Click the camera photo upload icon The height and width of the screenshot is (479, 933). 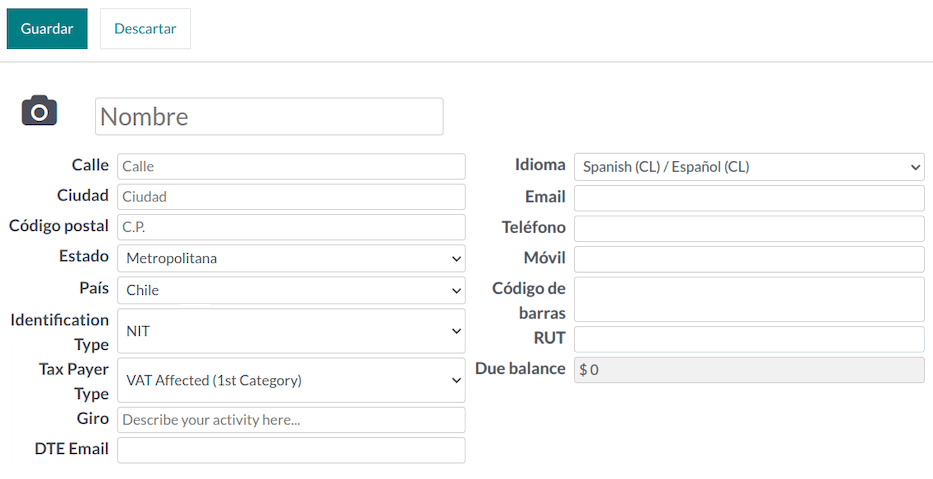point(39,110)
